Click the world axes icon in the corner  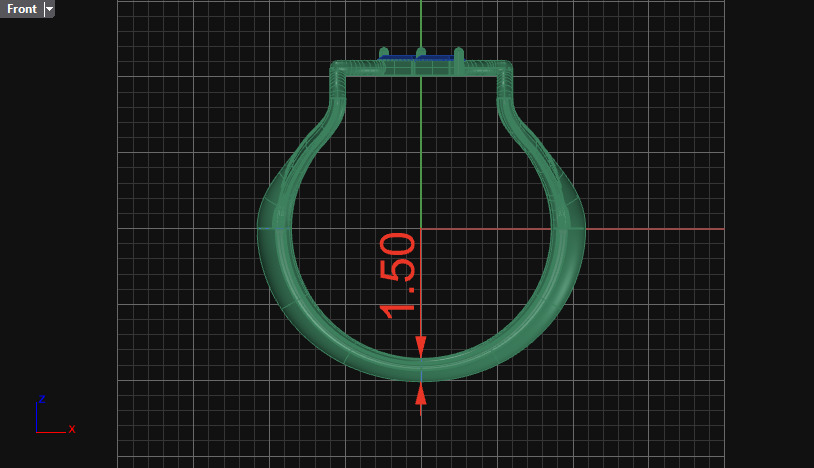click(x=56, y=415)
